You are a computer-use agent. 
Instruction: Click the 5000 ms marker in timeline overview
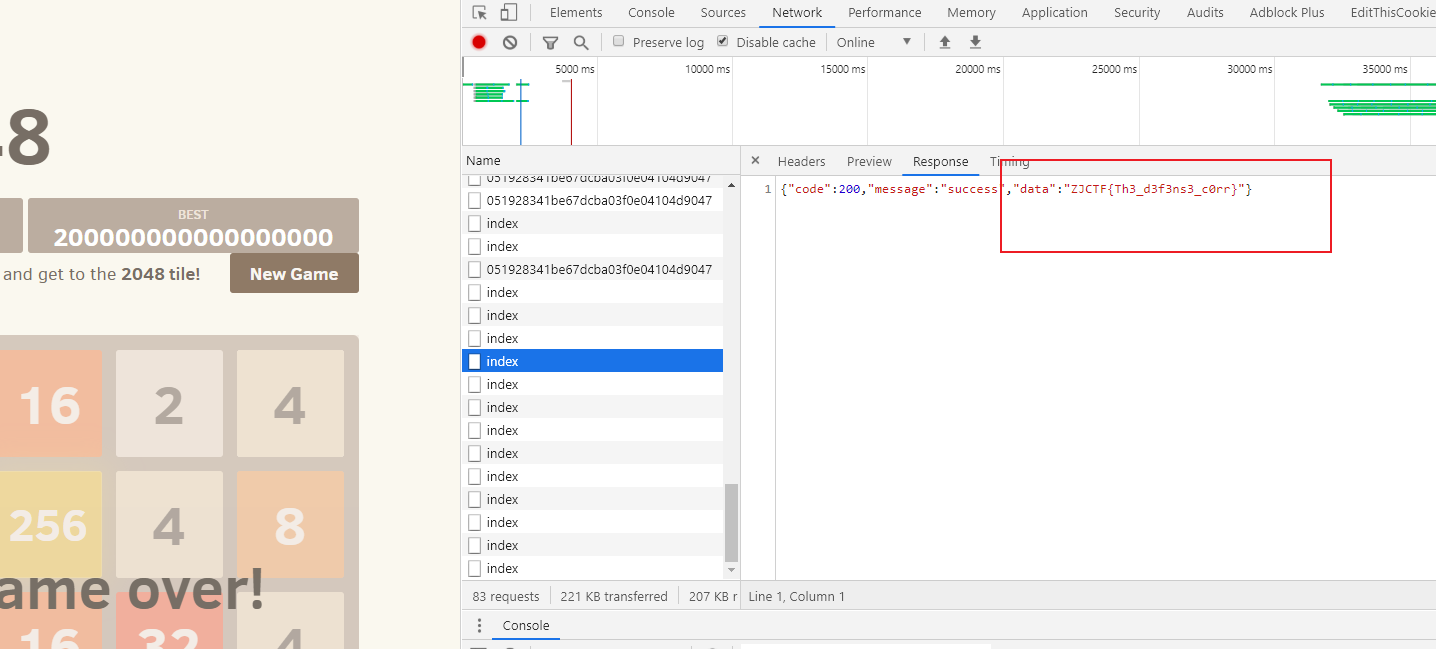pyautogui.click(x=575, y=69)
